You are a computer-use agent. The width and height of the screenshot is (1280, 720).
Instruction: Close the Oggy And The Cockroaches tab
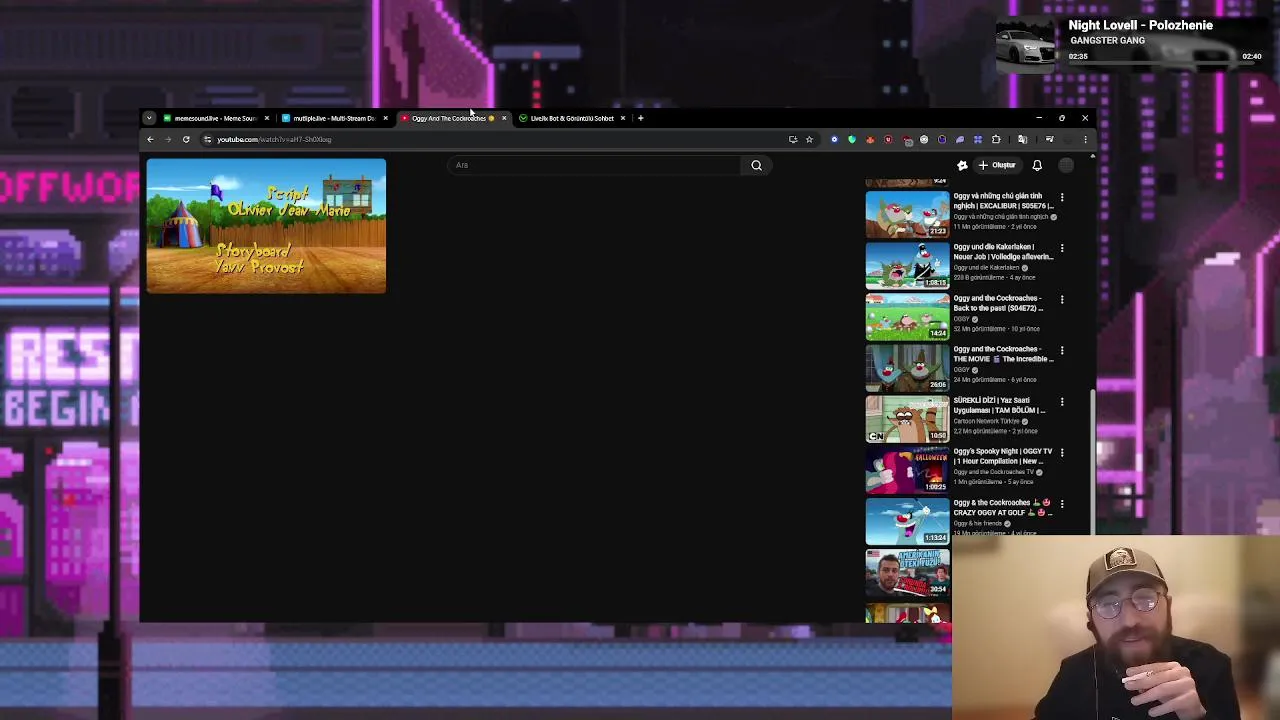pos(504,118)
